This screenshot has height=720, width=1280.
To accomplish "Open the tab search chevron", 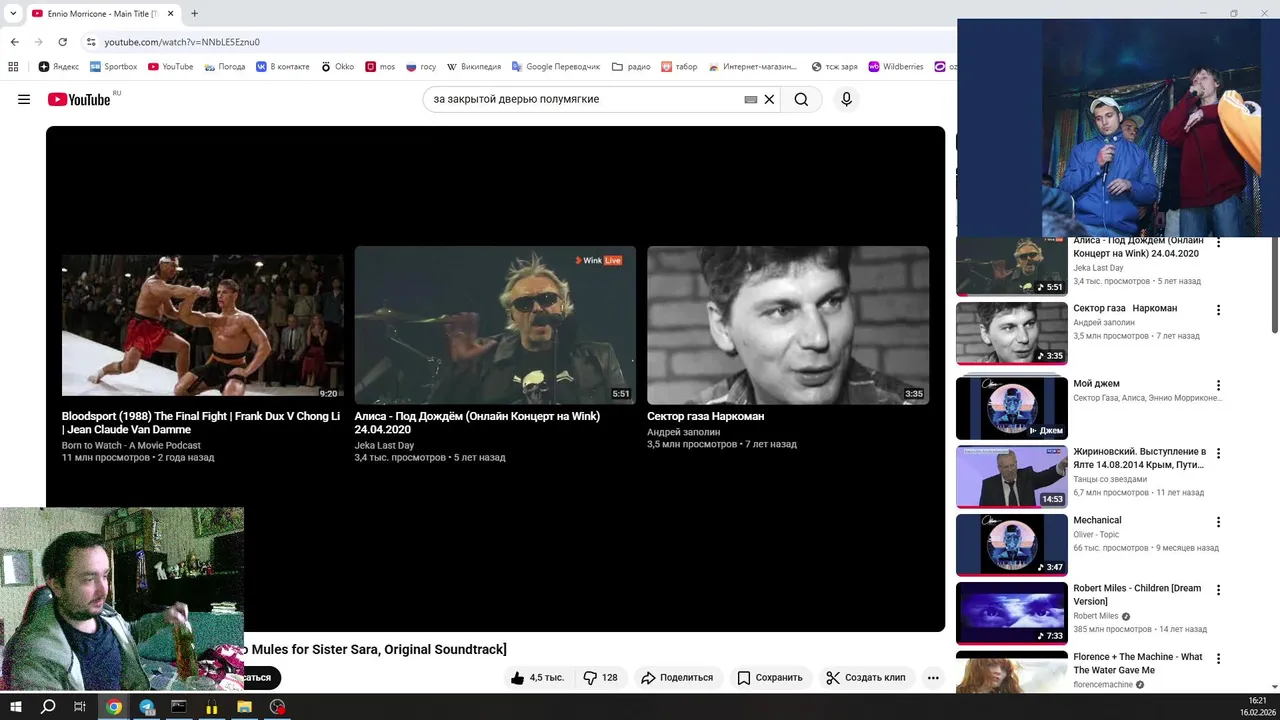I will coord(13,14).
